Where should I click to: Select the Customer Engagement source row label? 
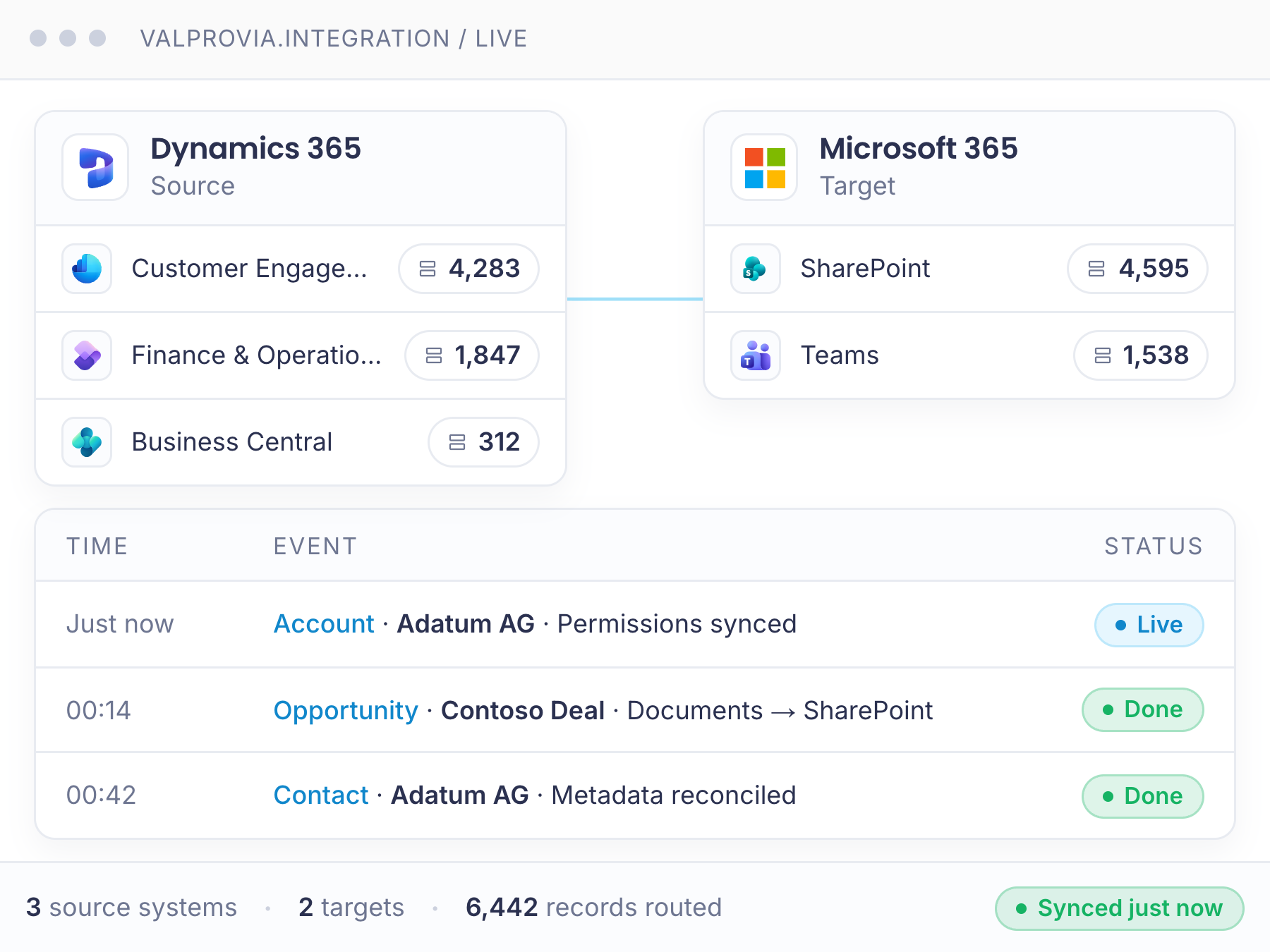250,269
